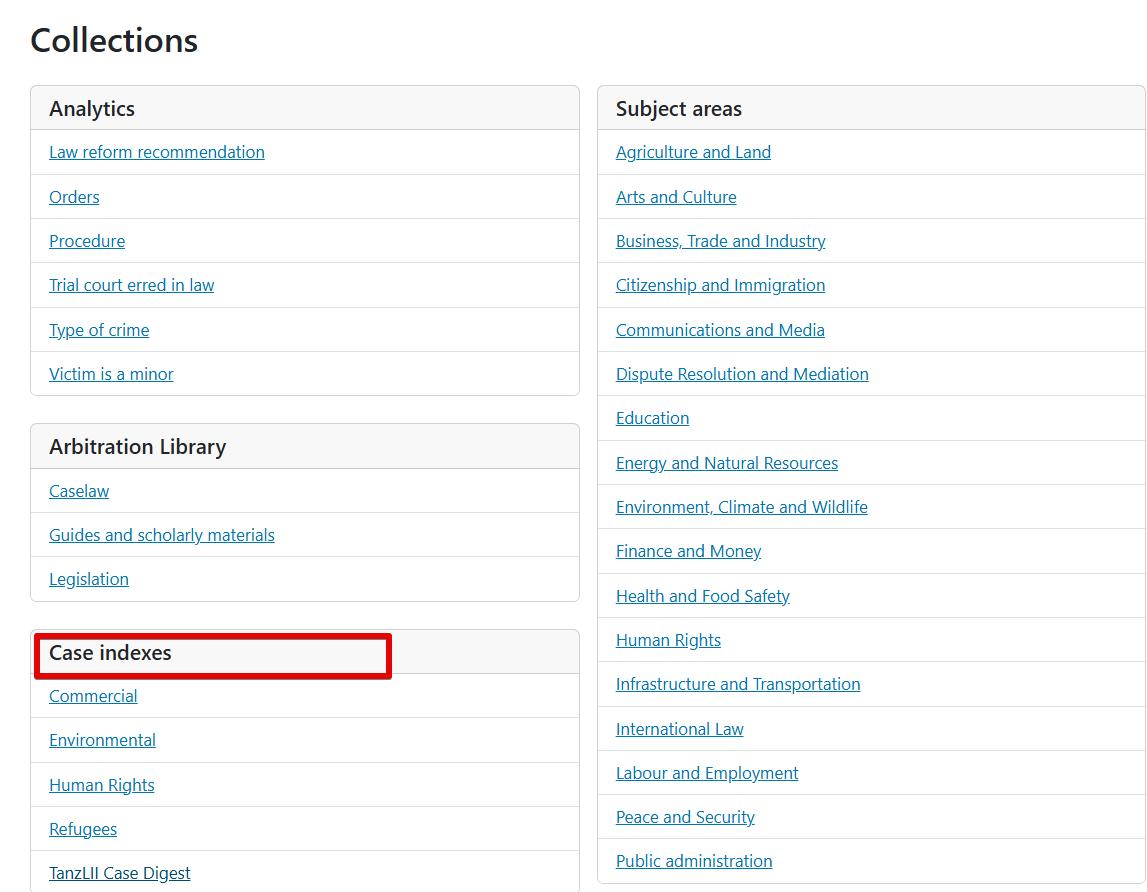Open TanzLII Case Digest link

pos(119,873)
